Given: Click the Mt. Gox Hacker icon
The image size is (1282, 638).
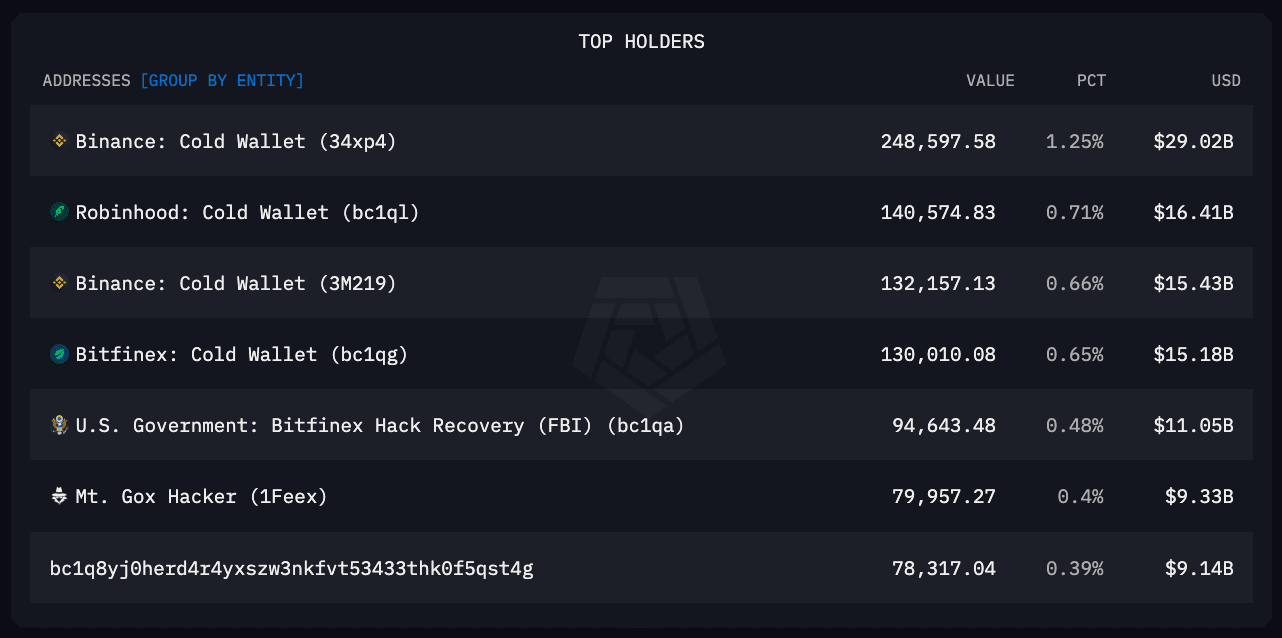Looking at the screenshot, I should pos(59,496).
